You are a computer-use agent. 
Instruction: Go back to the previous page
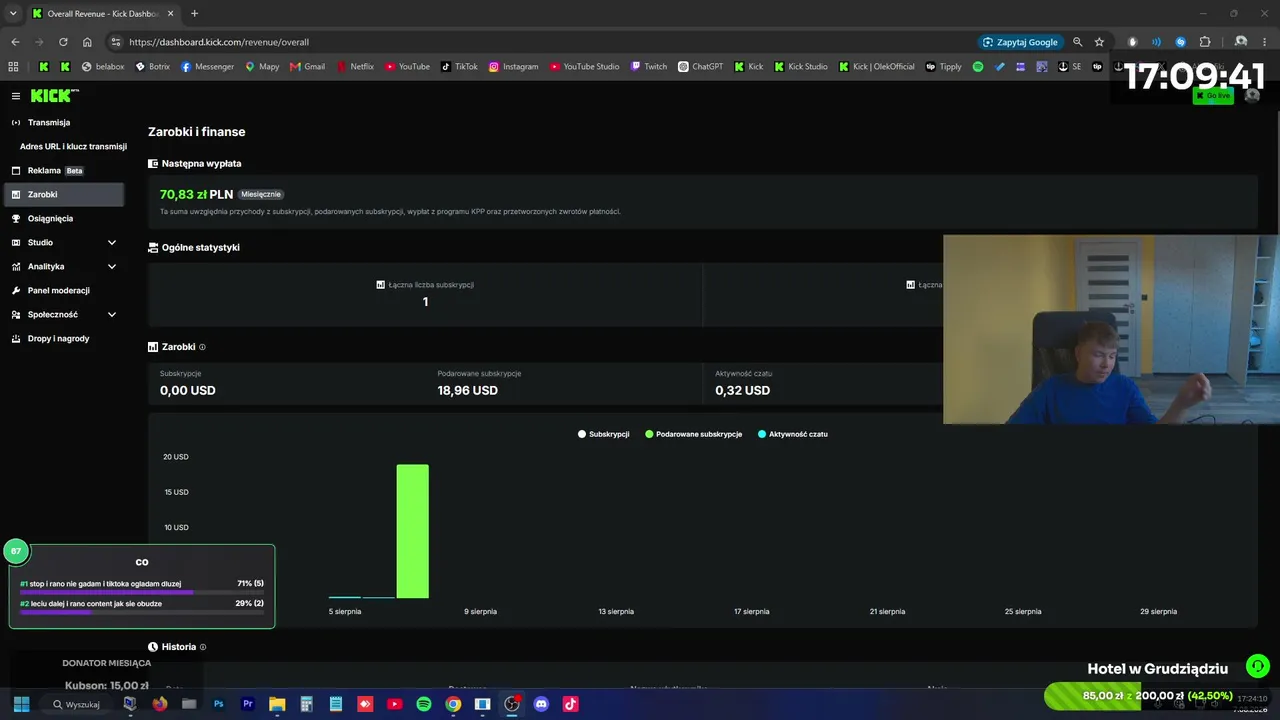point(15,42)
